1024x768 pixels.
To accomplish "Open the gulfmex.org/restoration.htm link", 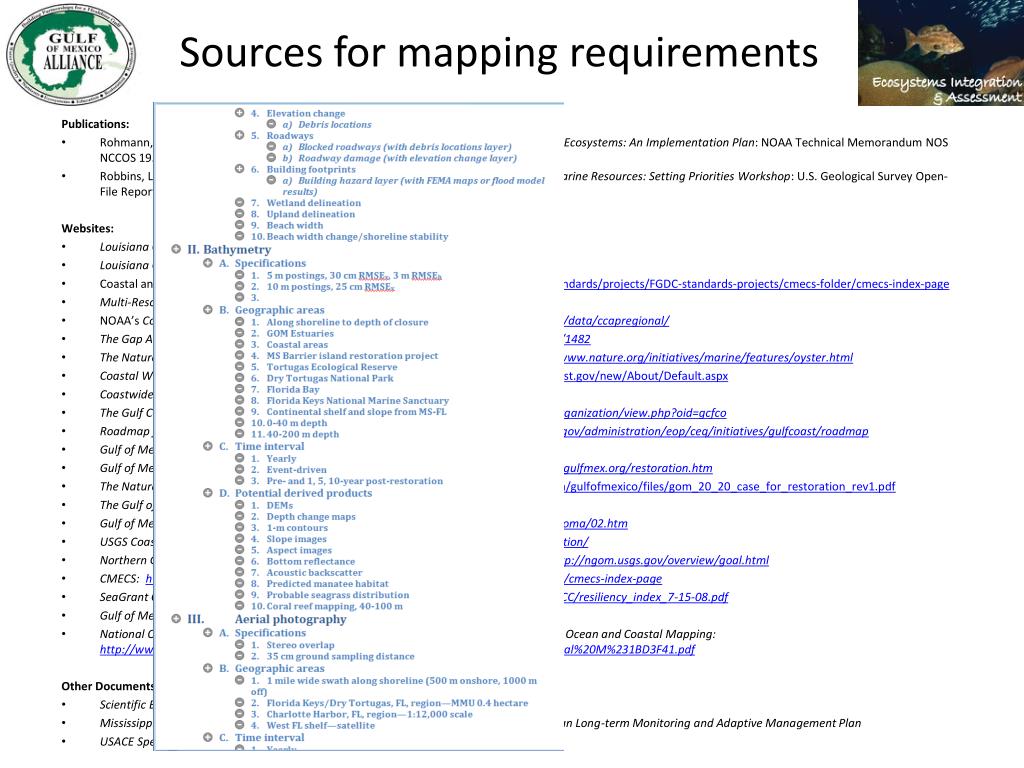I will tap(638, 468).
